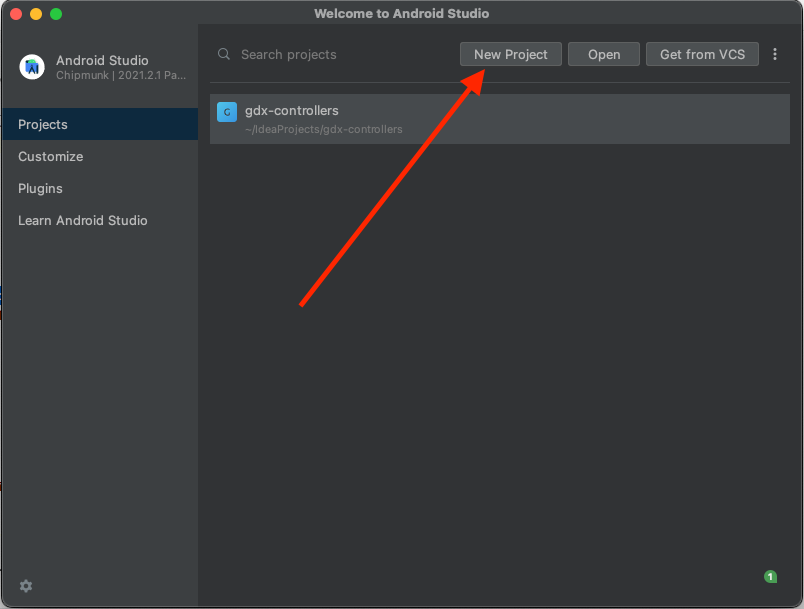Click the New Project button
The height and width of the screenshot is (609, 804).
pos(510,54)
